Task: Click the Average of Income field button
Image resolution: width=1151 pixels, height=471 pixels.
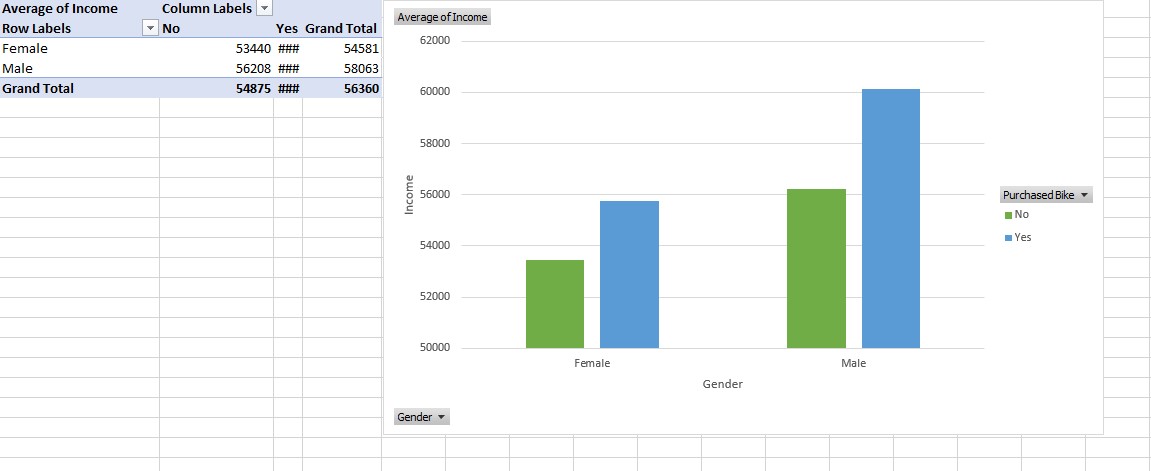Action: 442,17
